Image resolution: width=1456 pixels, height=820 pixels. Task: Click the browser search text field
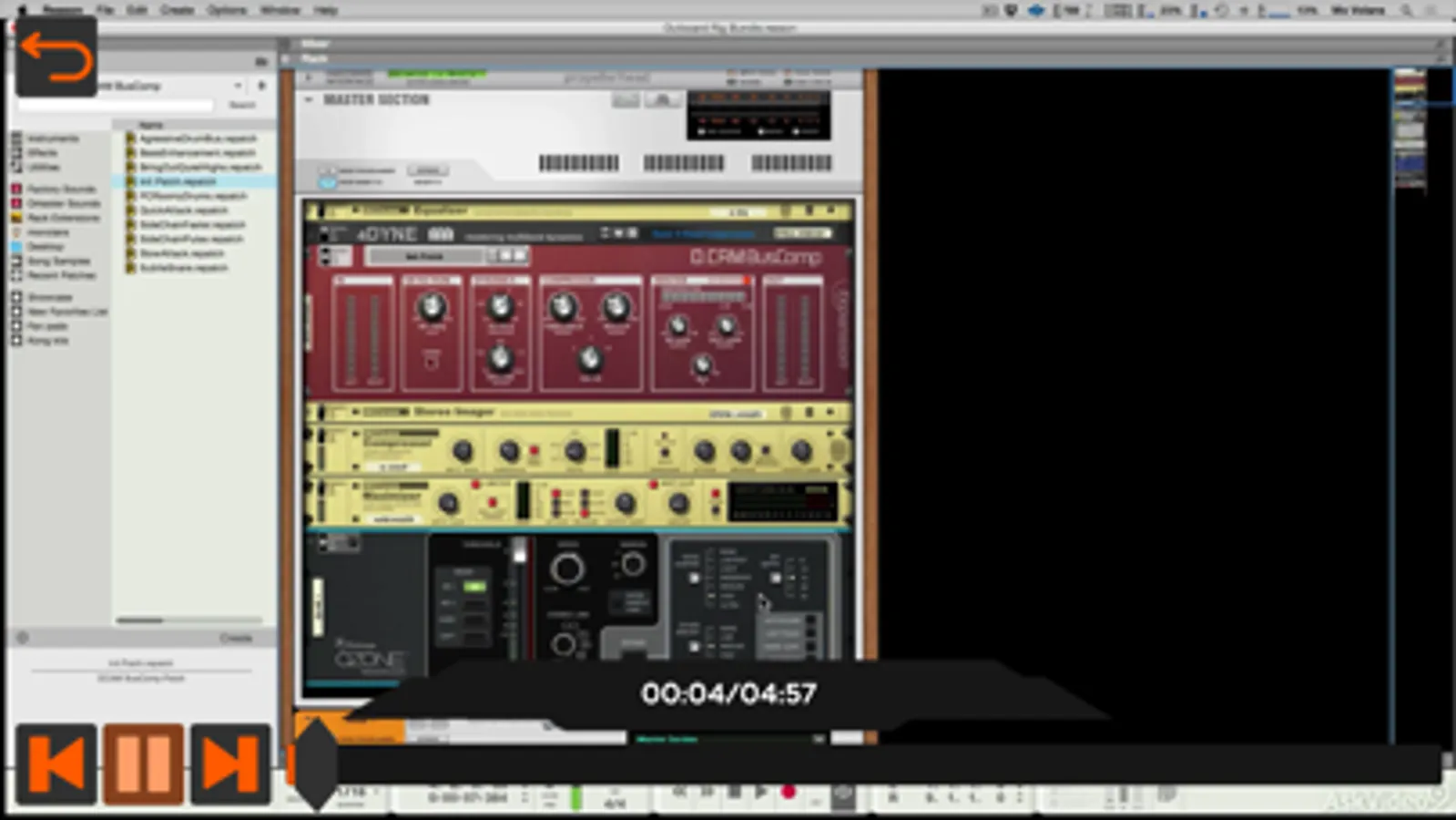[116, 105]
